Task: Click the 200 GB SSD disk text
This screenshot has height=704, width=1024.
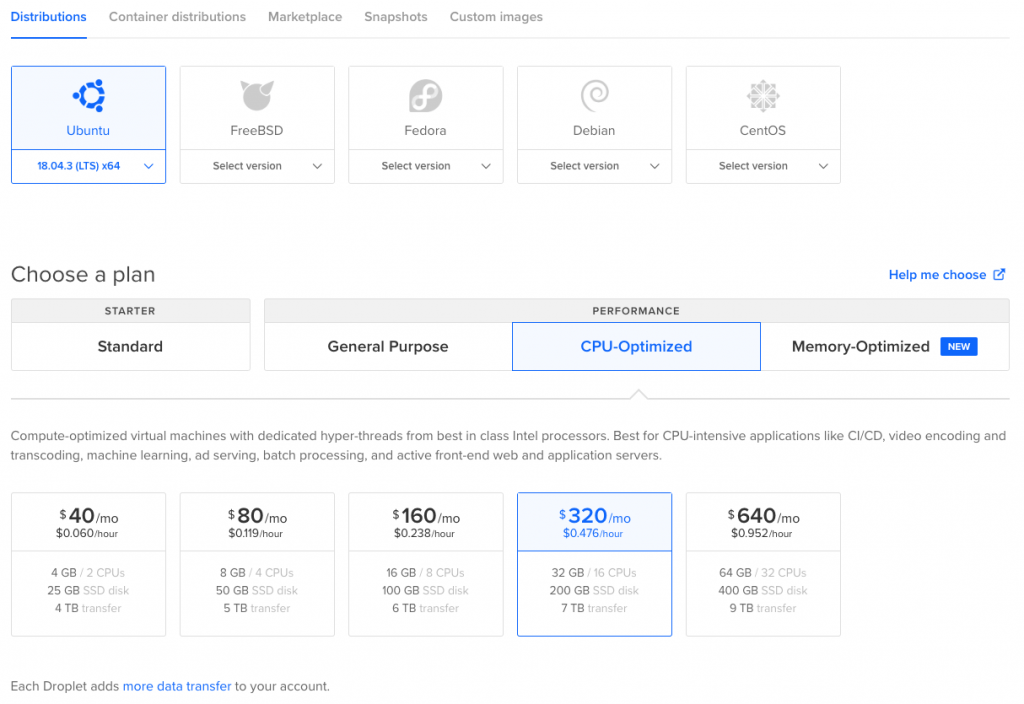Action: (594, 590)
